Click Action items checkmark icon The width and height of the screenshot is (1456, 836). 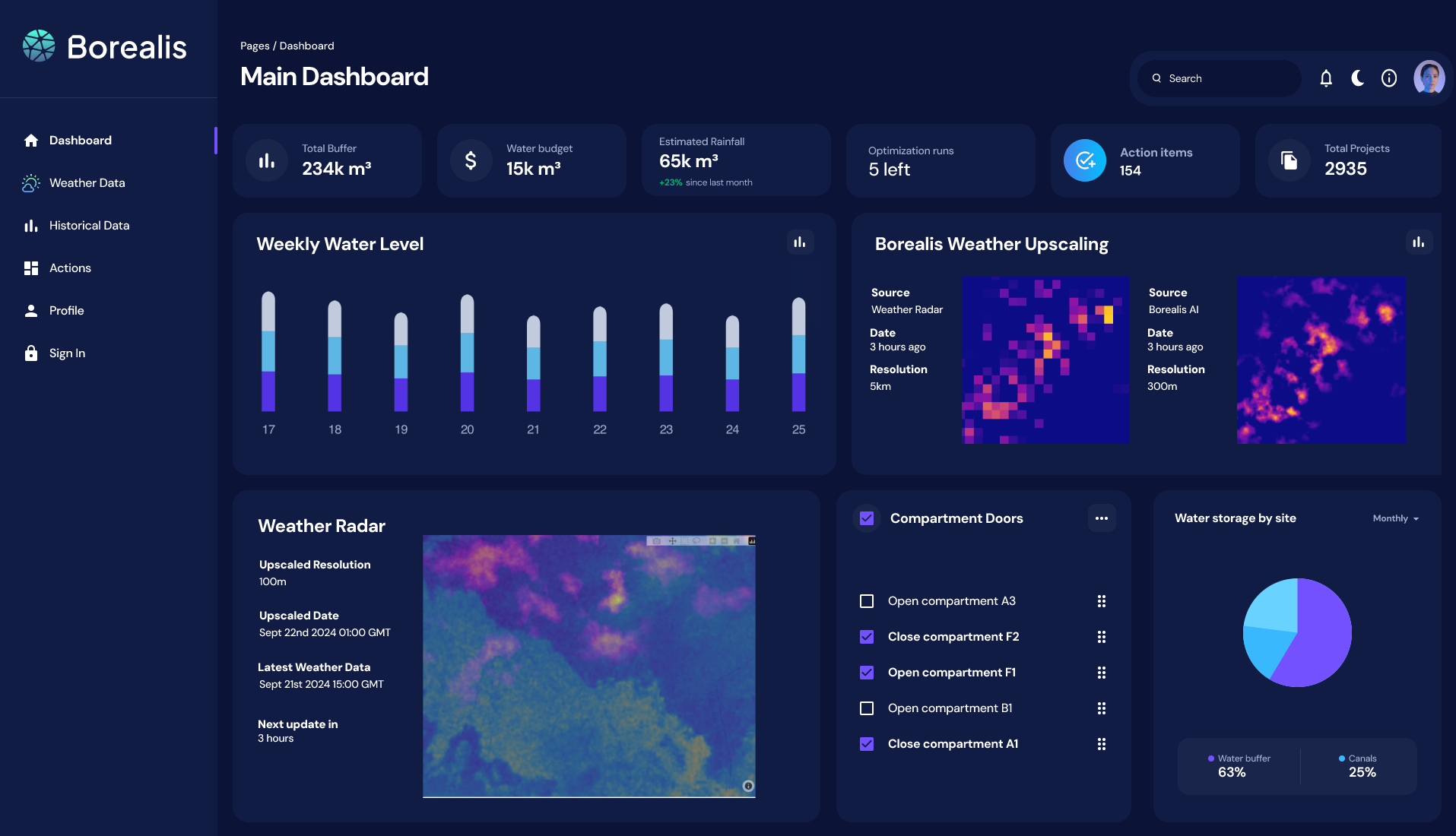coord(1085,160)
